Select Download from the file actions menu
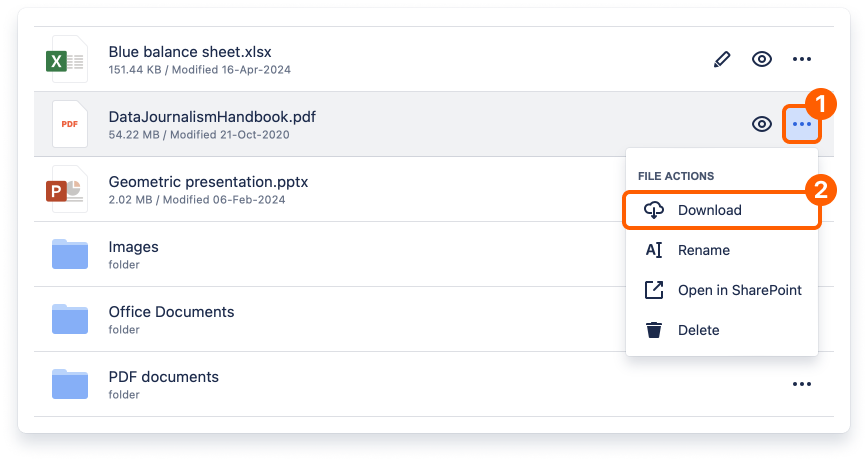Image resolution: width=868 pixels, height=461 pixels. 709,210
